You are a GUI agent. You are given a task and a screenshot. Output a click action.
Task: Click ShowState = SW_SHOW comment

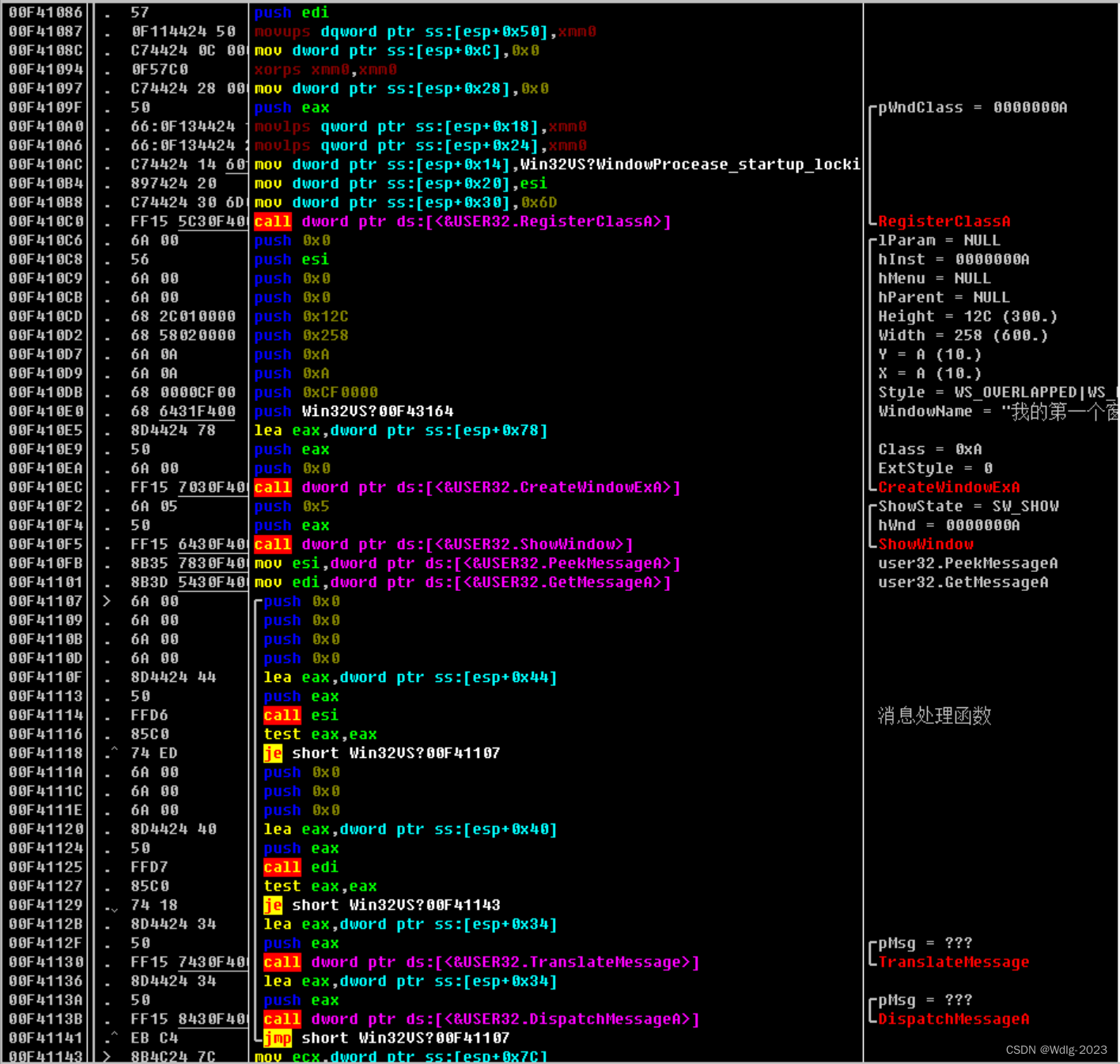969,506
